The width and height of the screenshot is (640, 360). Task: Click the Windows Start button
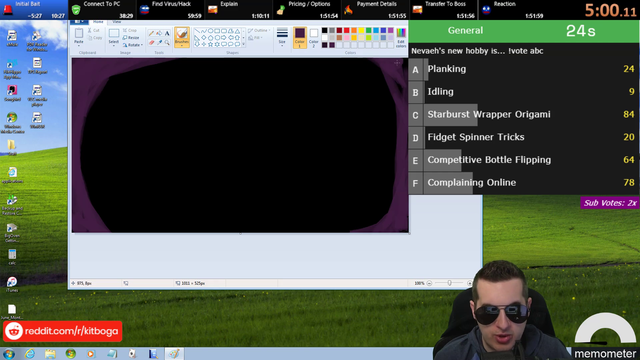click(x=9, y=353)
